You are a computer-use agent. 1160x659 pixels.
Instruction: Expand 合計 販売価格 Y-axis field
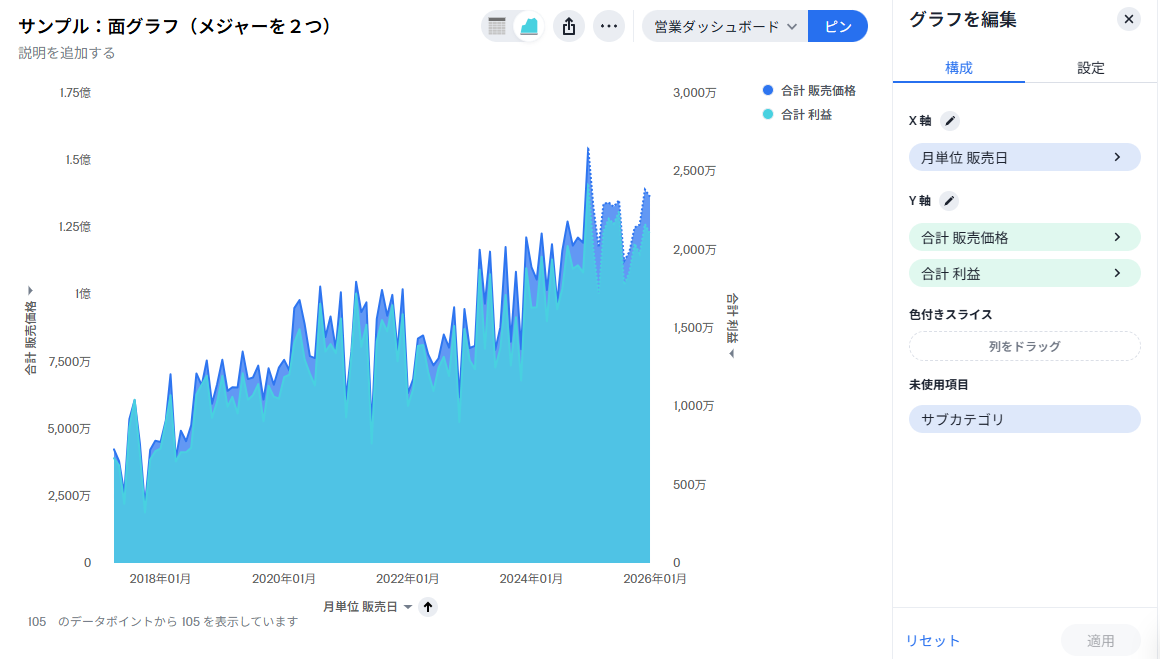pos(1024,238)
